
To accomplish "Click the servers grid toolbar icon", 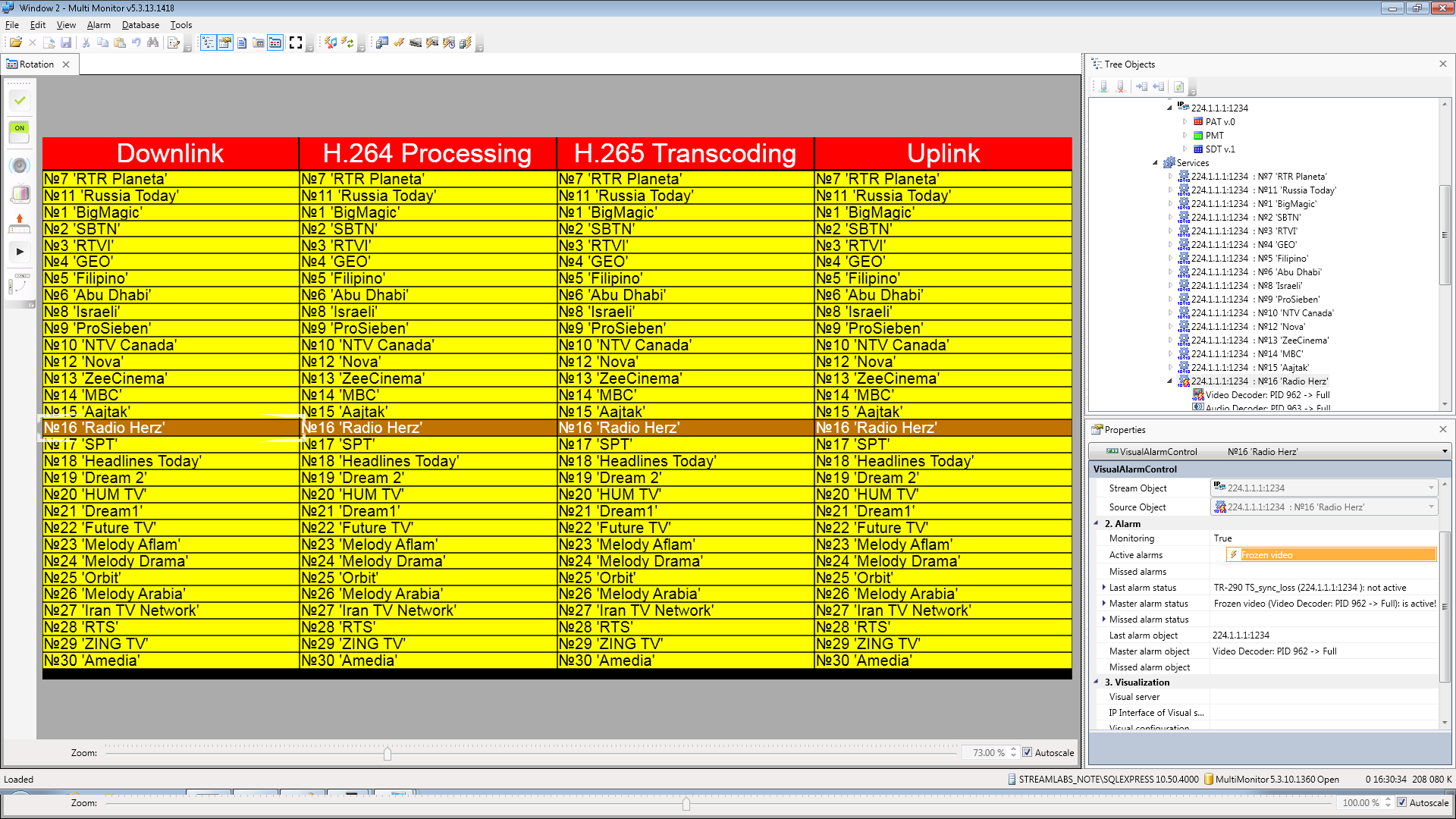I will [381, 43].
